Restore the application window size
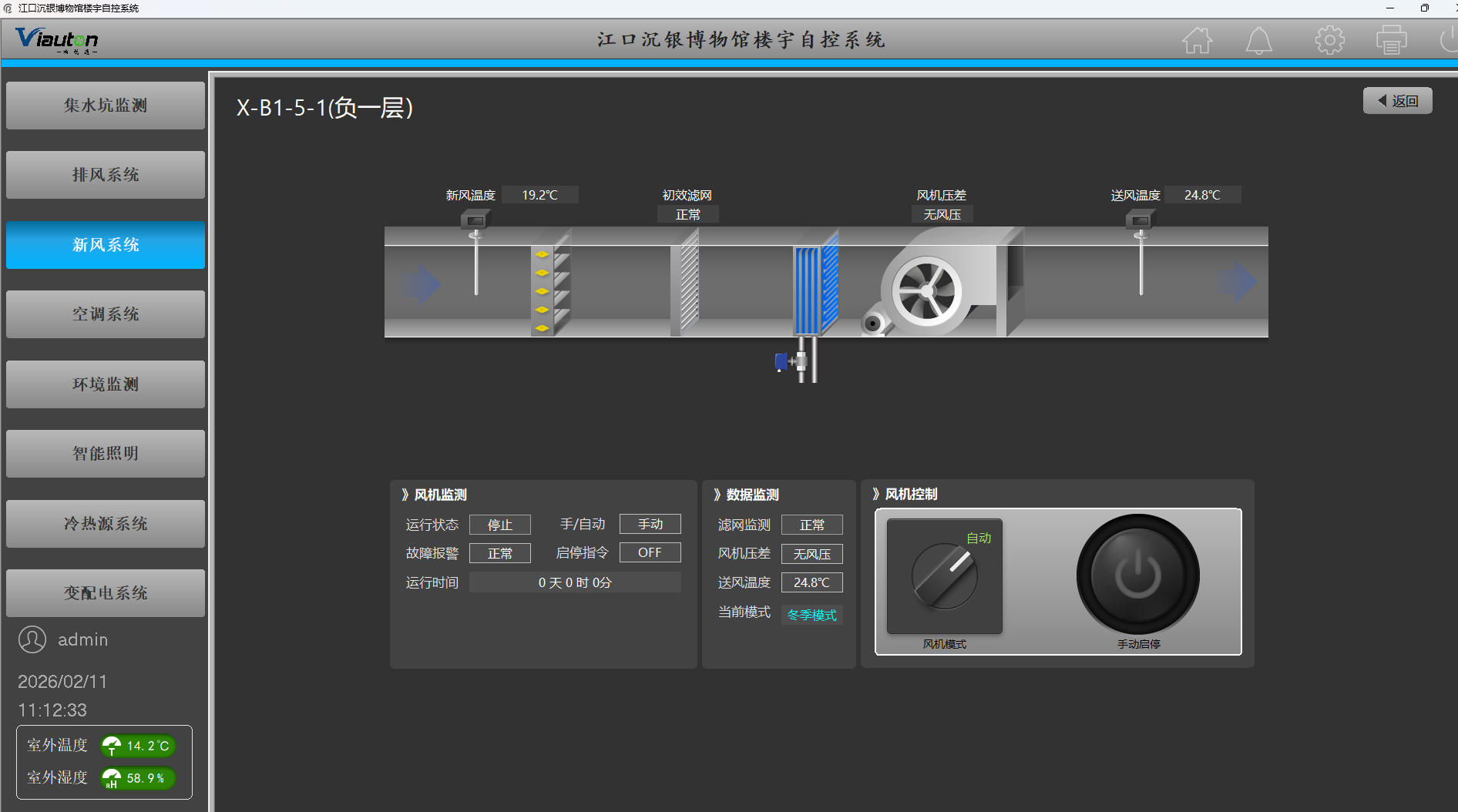Viewport: 1458px width, 812px height. coord(1425,8)
